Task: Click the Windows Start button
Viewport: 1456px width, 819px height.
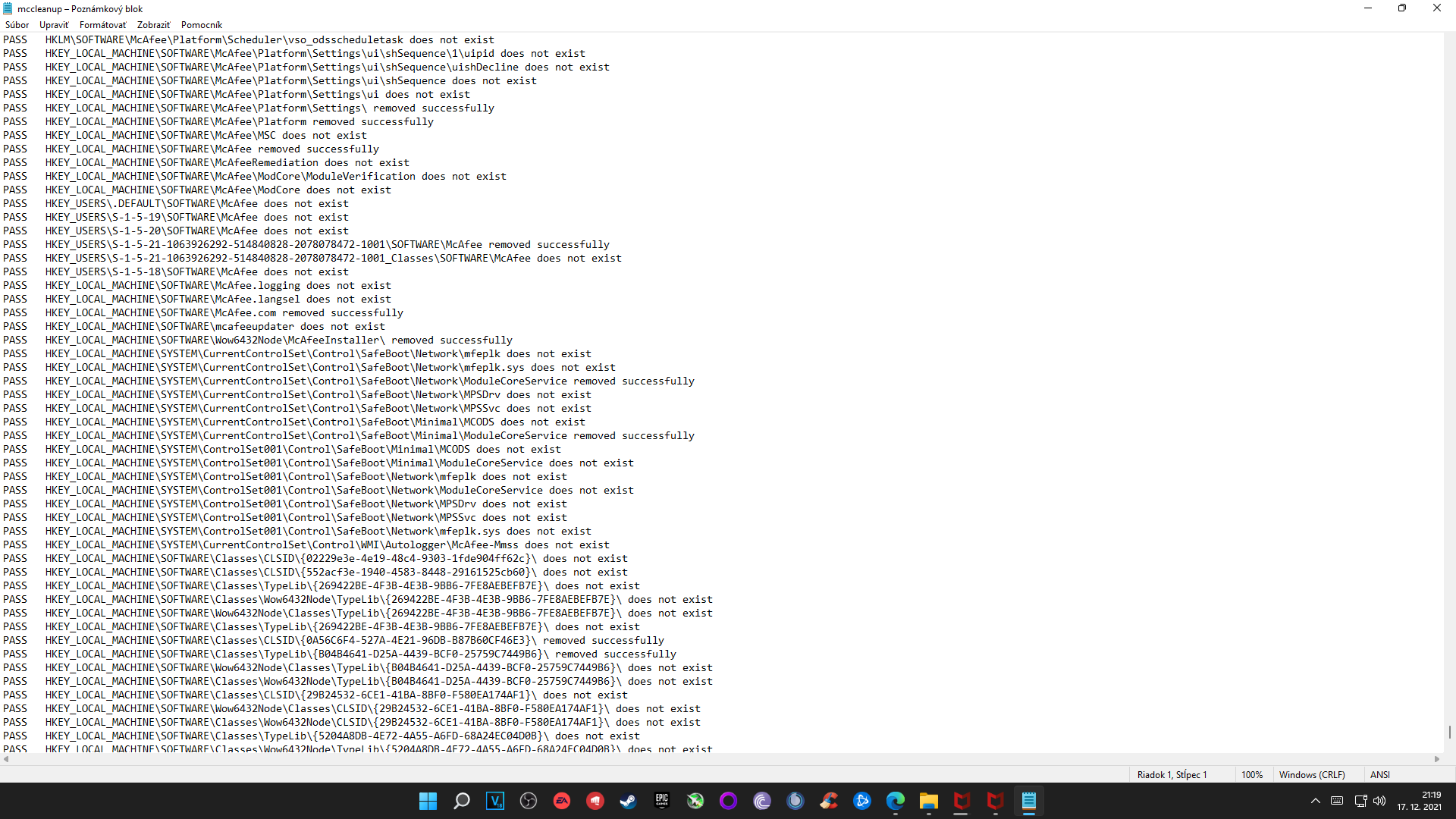Action: tap(428, 801)
